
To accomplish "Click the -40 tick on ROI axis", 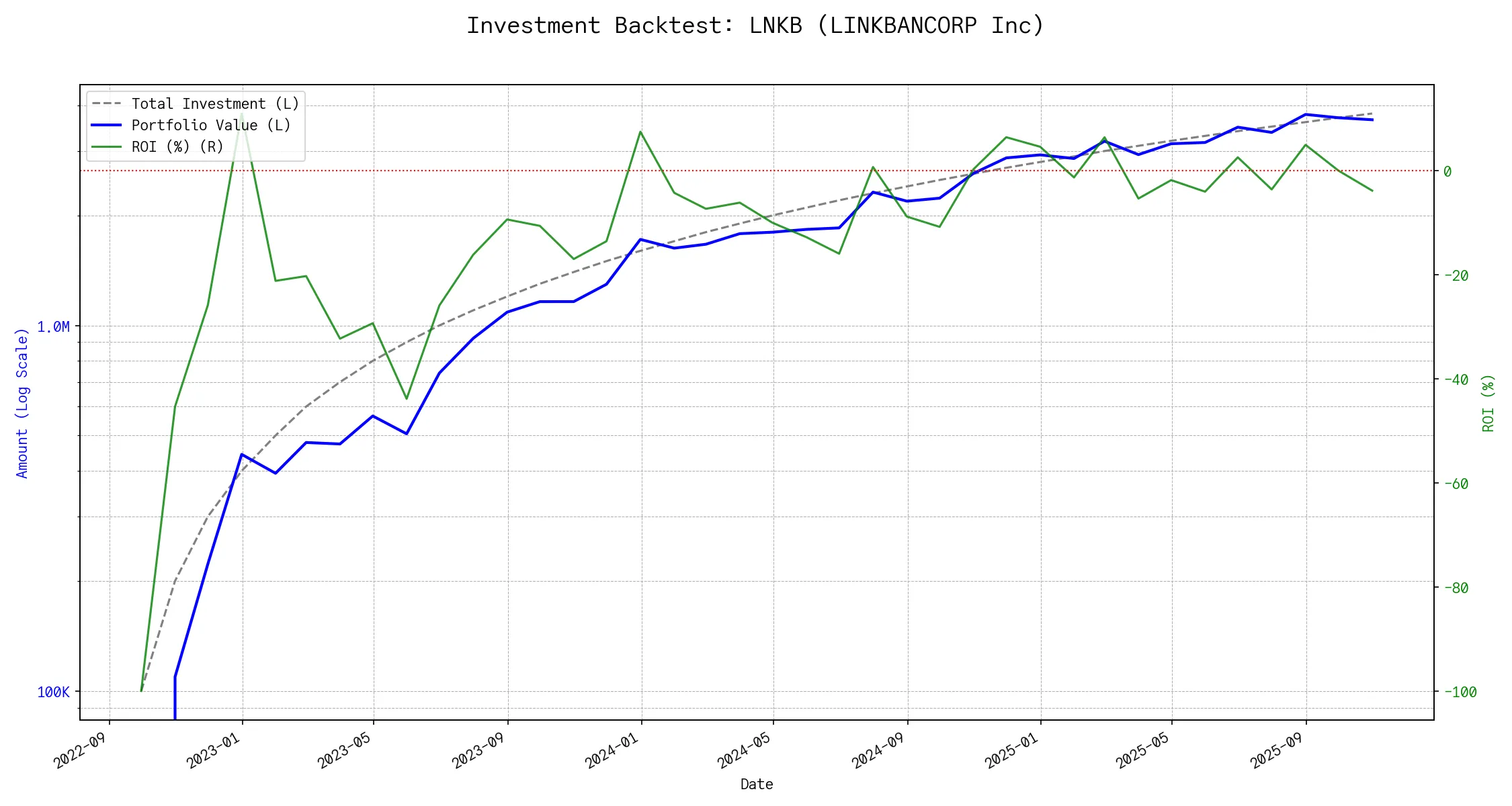I will 1456,380.
